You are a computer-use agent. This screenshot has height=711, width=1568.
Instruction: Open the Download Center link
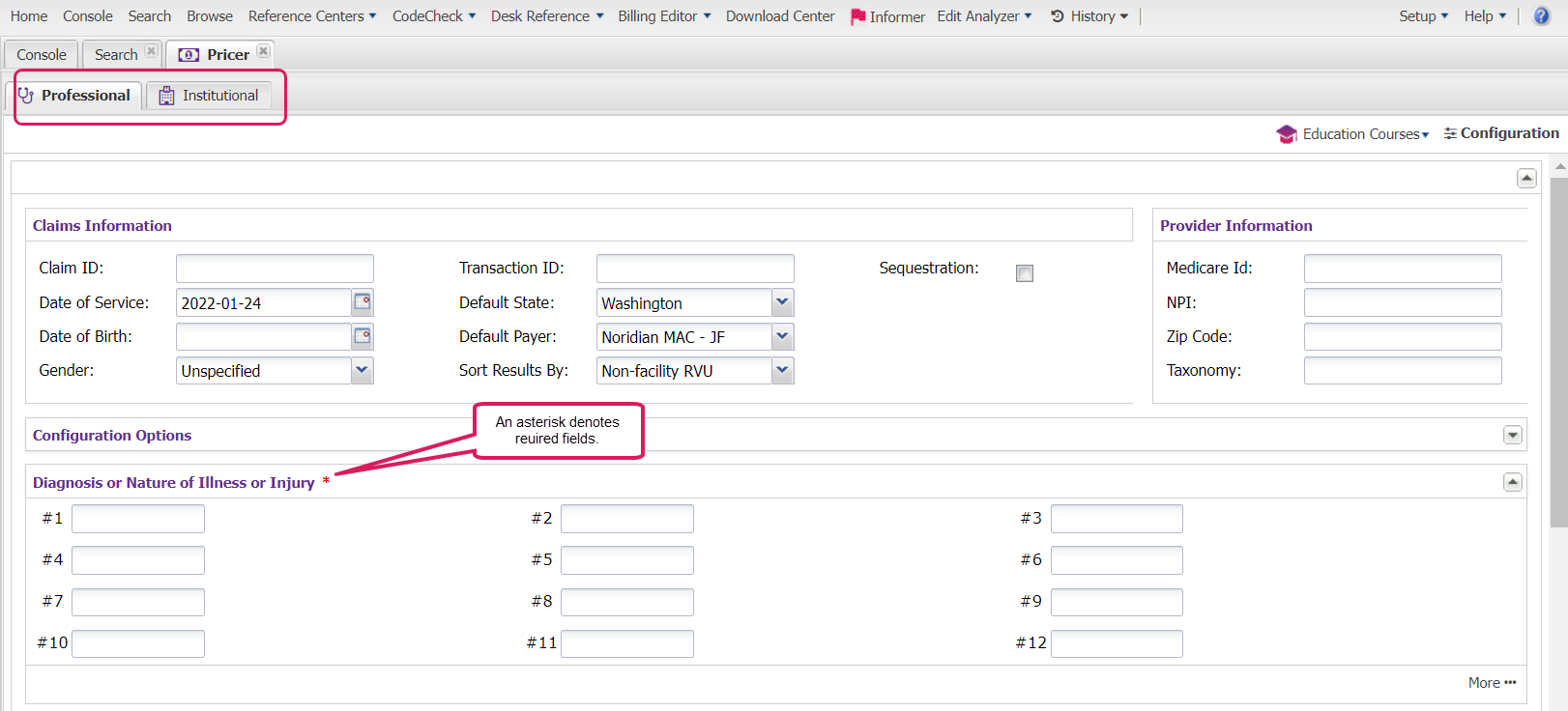point(780,16)
